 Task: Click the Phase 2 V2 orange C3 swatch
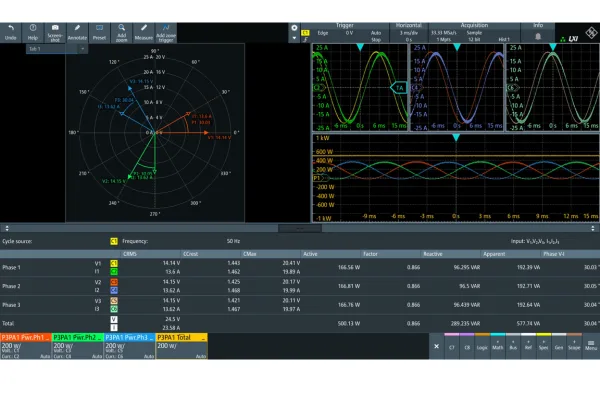[114, 282]
